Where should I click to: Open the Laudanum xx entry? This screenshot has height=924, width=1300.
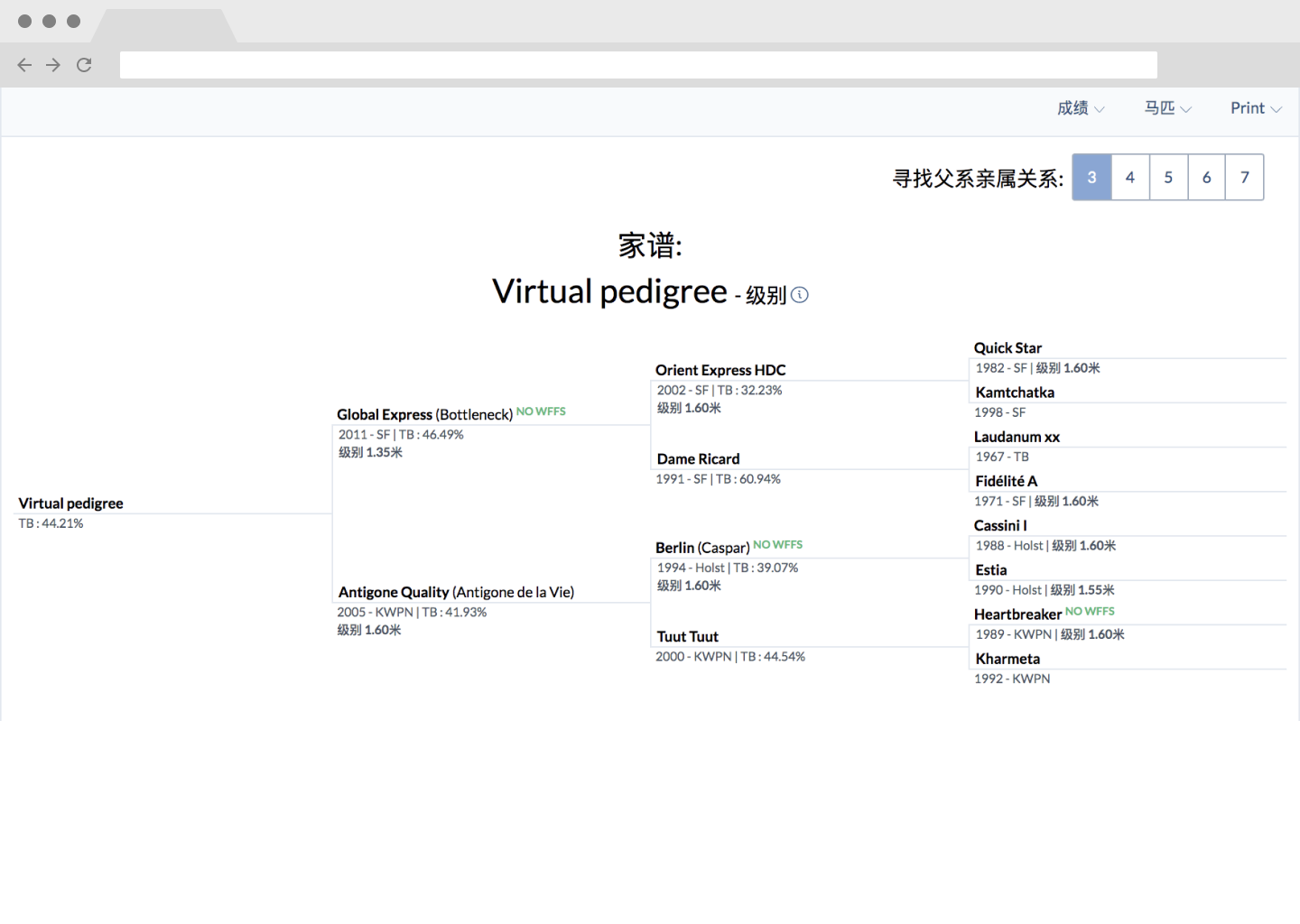(1017, 437)
